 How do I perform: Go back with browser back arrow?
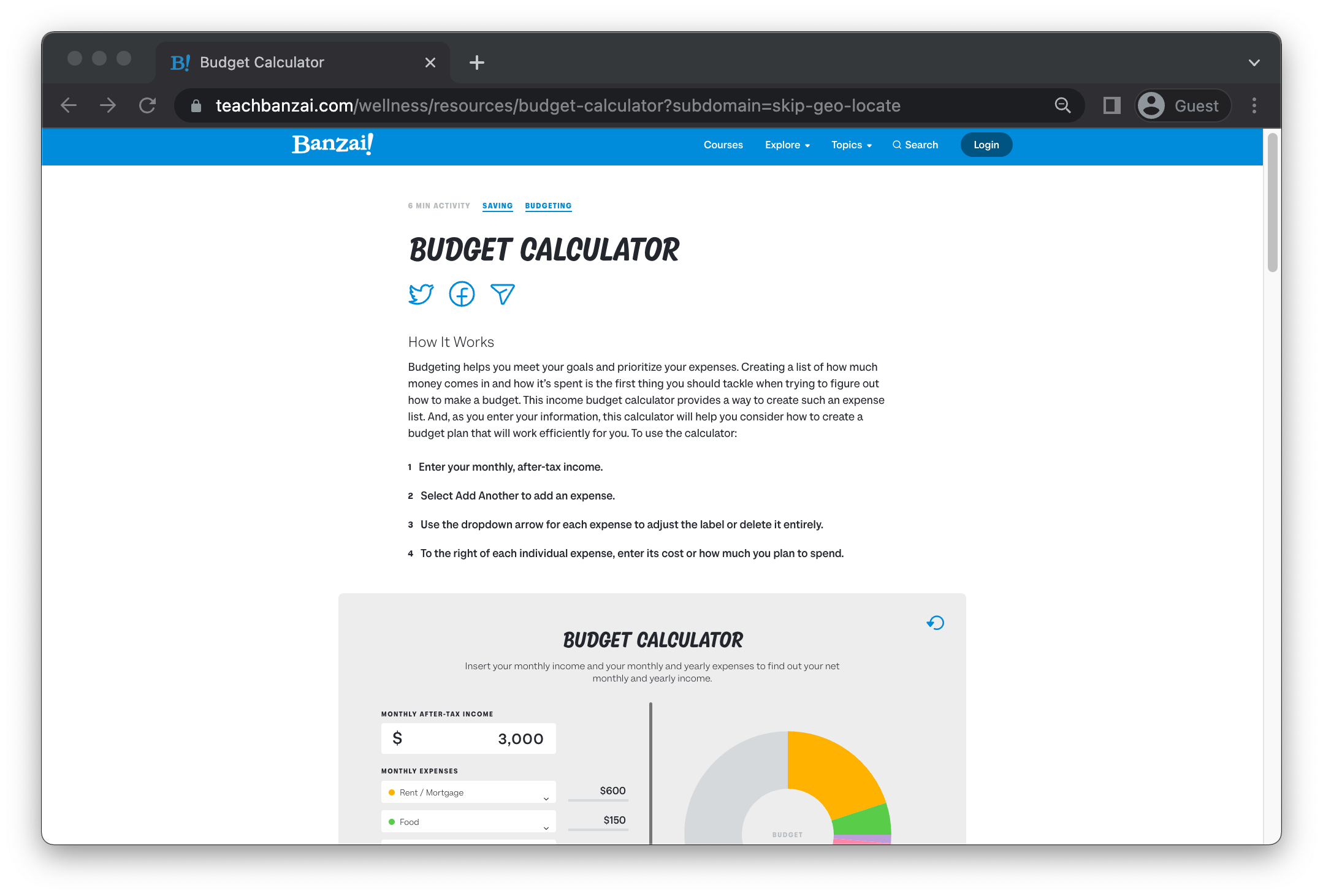point(69,105)
